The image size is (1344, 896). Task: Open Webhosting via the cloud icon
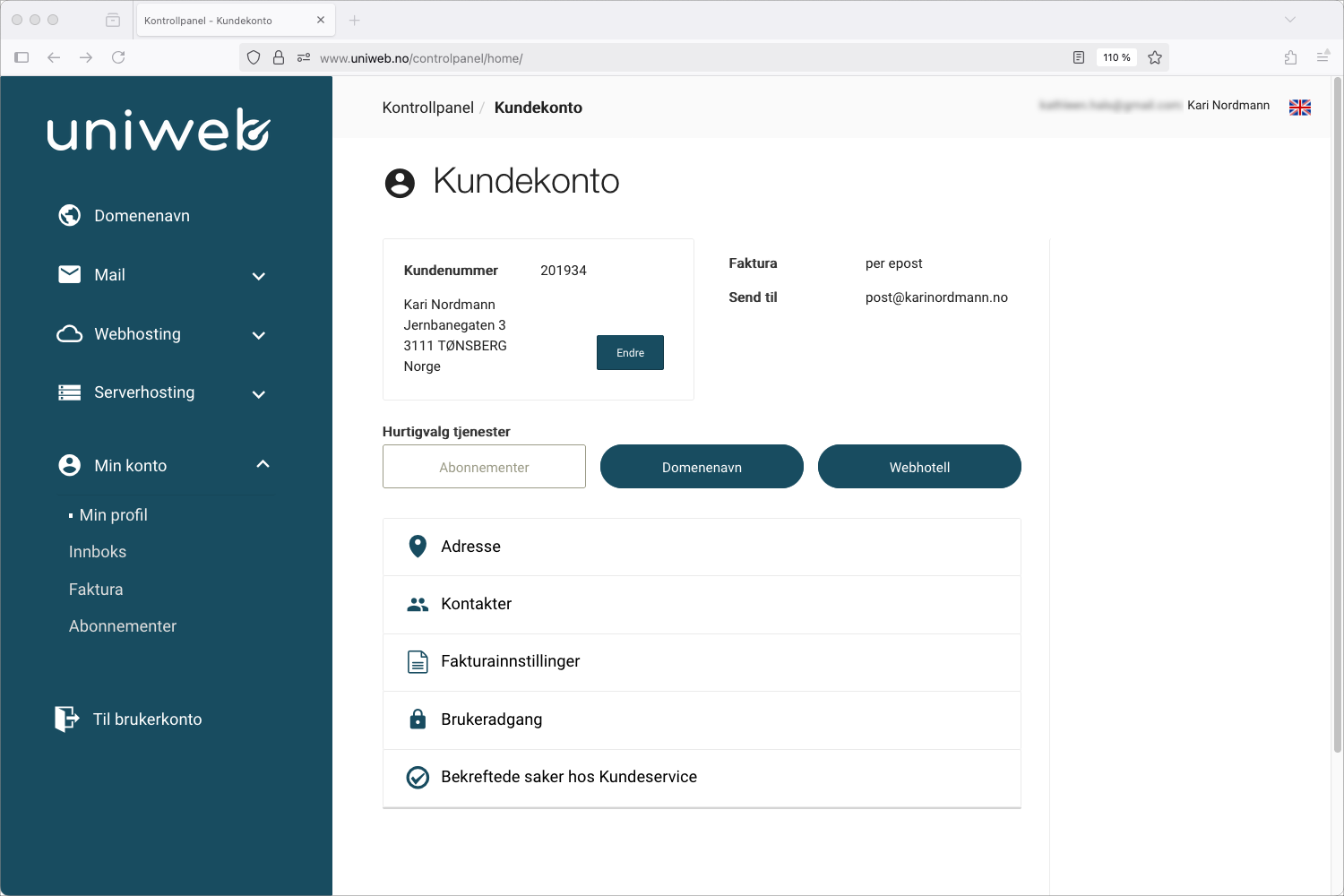pyautogui.click(x=69, y=333)
